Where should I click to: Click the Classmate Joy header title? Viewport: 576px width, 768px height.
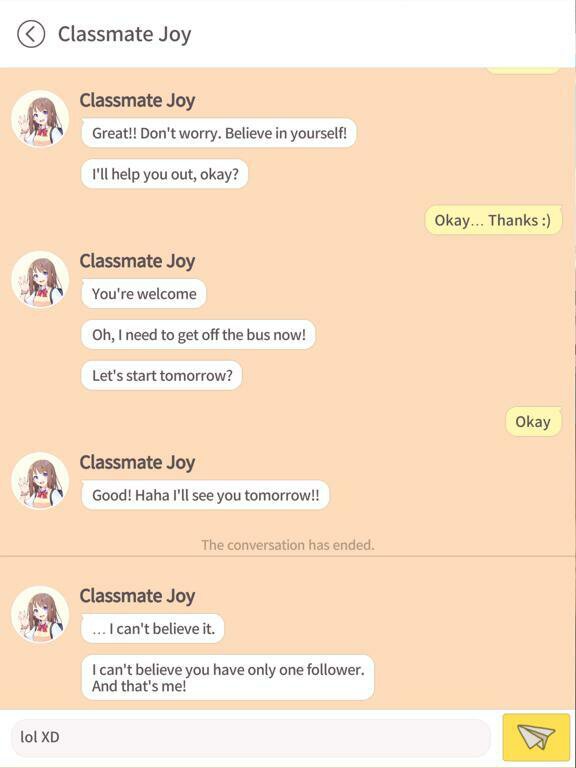coord(124,34)
